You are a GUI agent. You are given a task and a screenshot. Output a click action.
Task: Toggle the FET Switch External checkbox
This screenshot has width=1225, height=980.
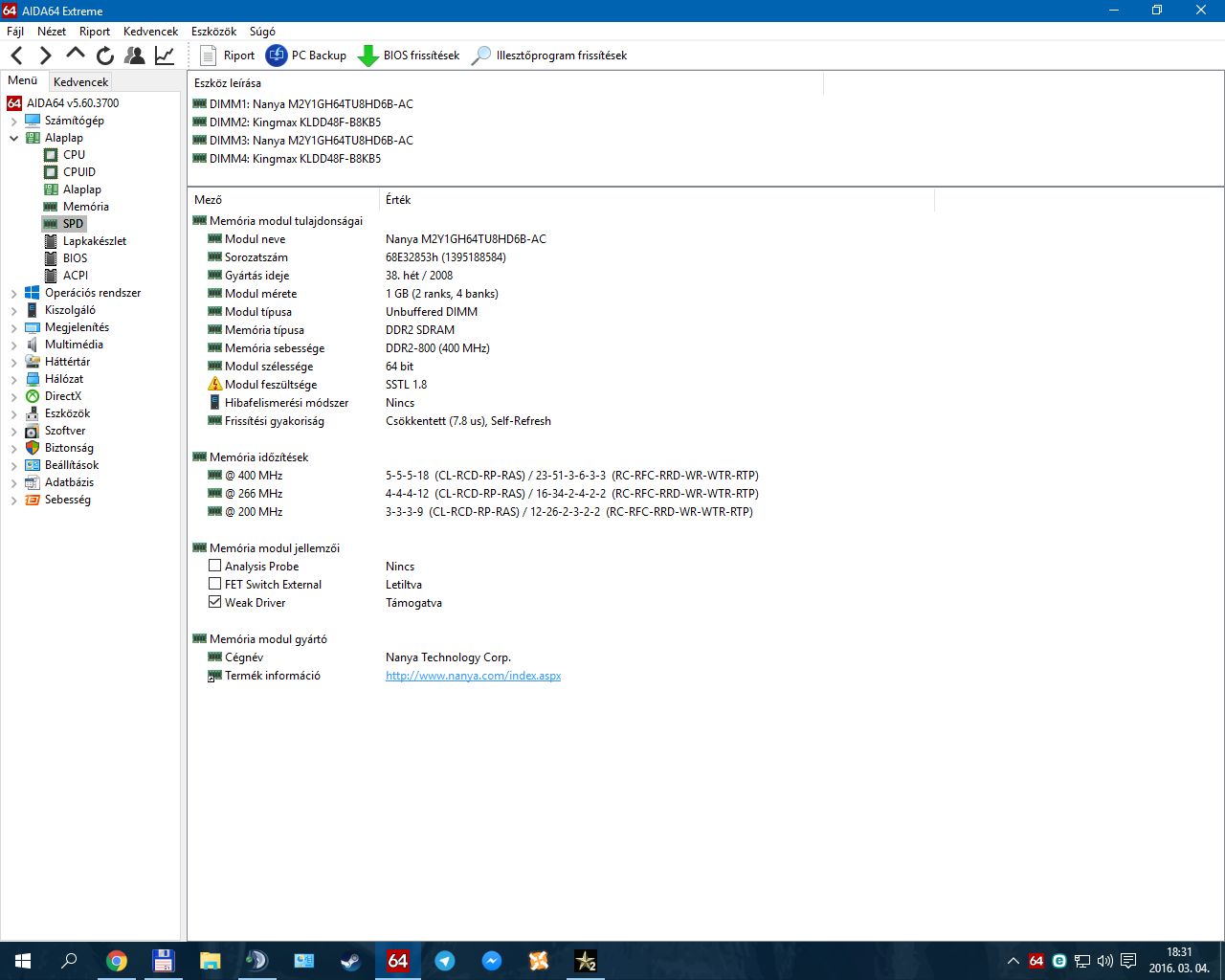coord(214,584)
